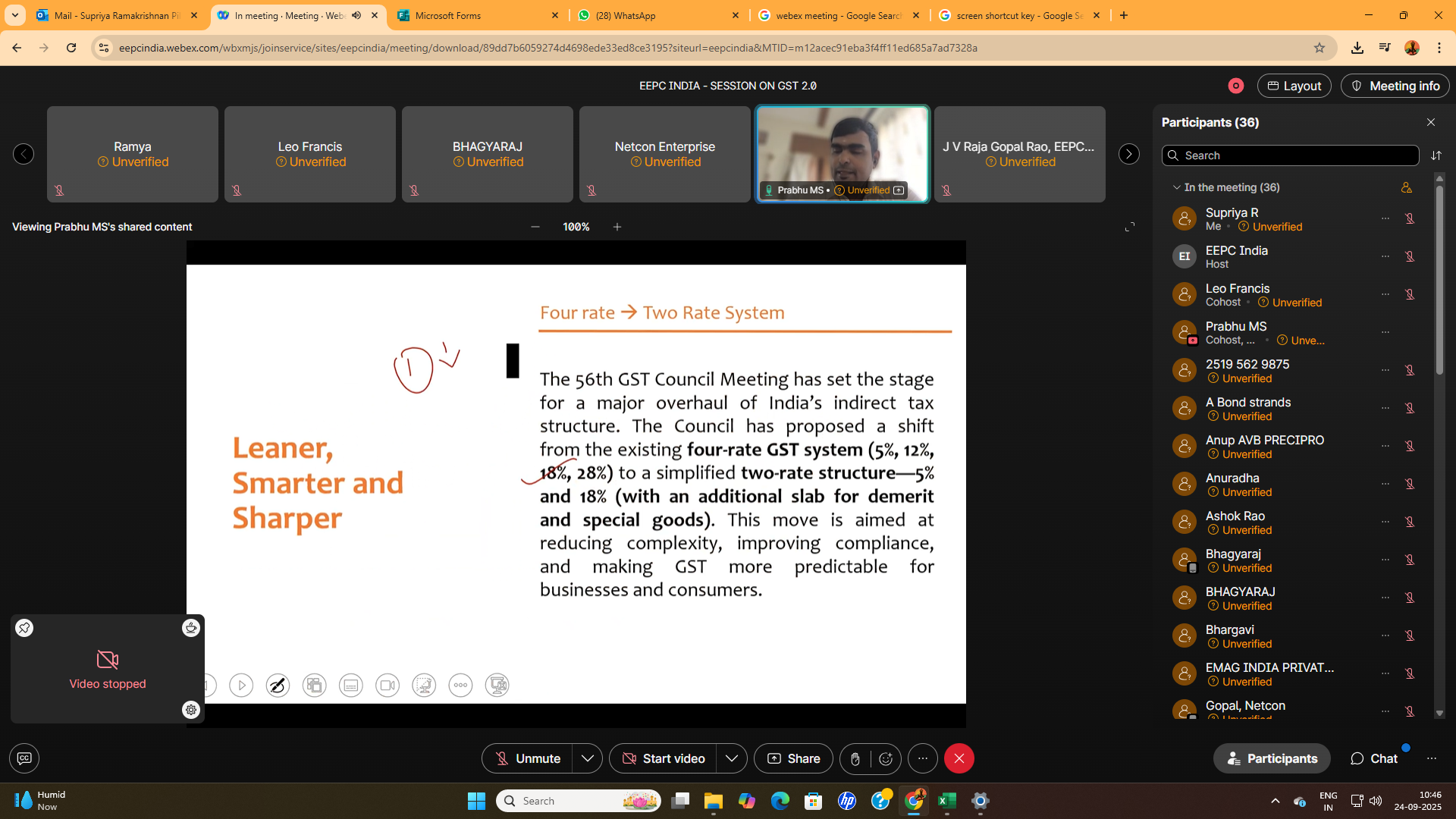The width and height of the screenshot is (1456, 819).
Task: Zoom in on shared content with plus
Action: (617, 227)
